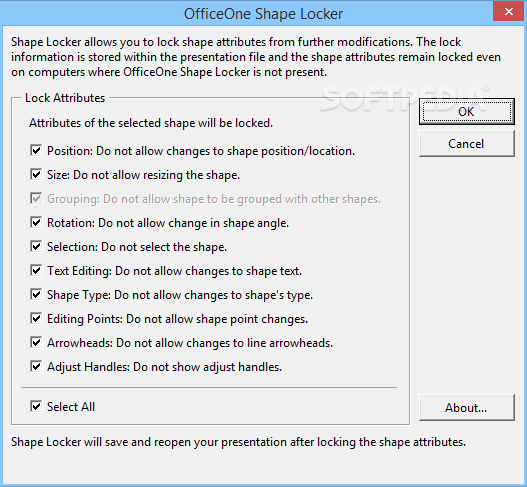Click the 'Shape Type' option label

tap(180, 295)
